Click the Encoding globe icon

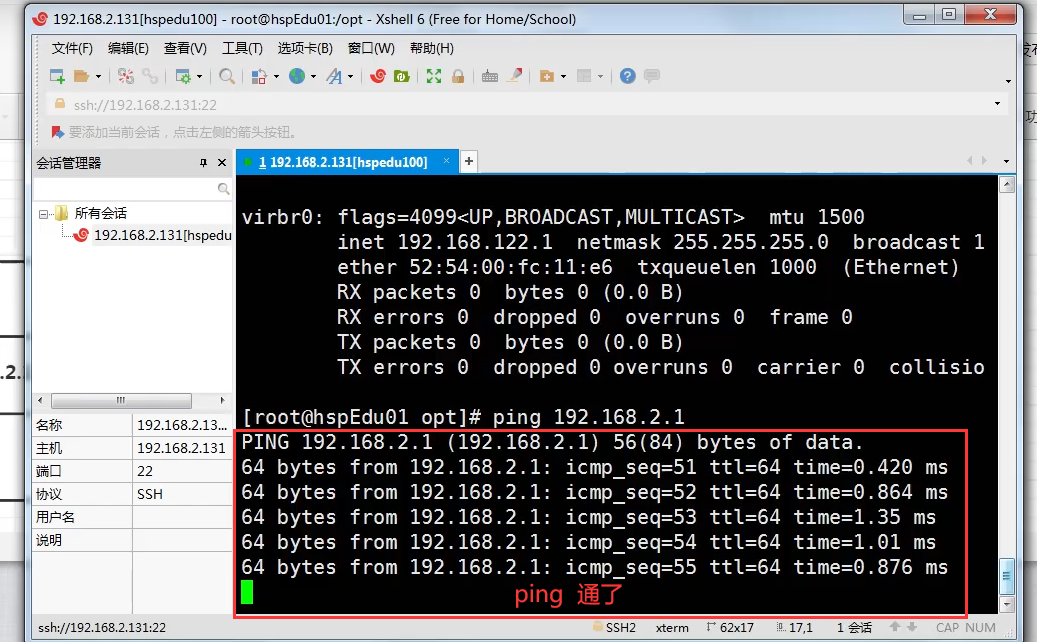point(297,77)
